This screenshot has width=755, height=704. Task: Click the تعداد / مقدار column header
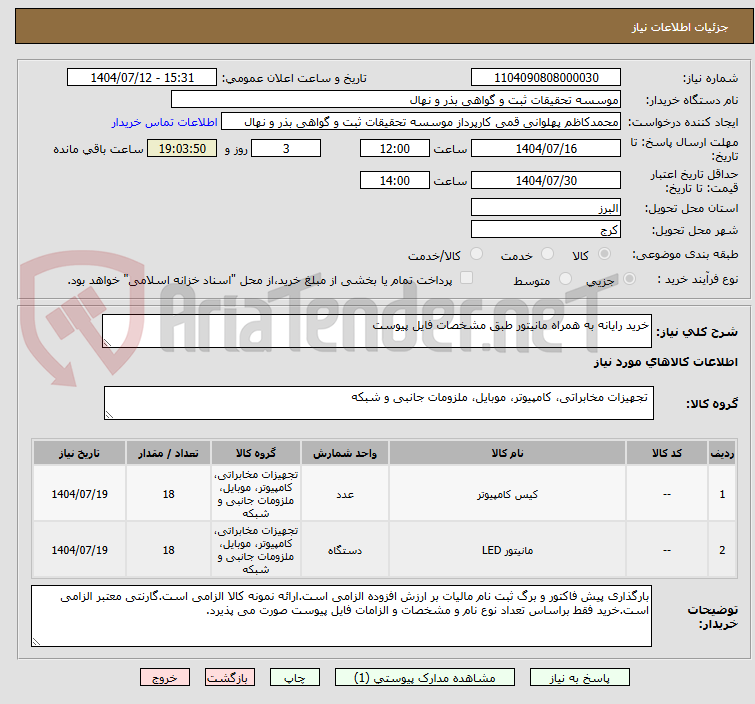click(x=168, y=453)
